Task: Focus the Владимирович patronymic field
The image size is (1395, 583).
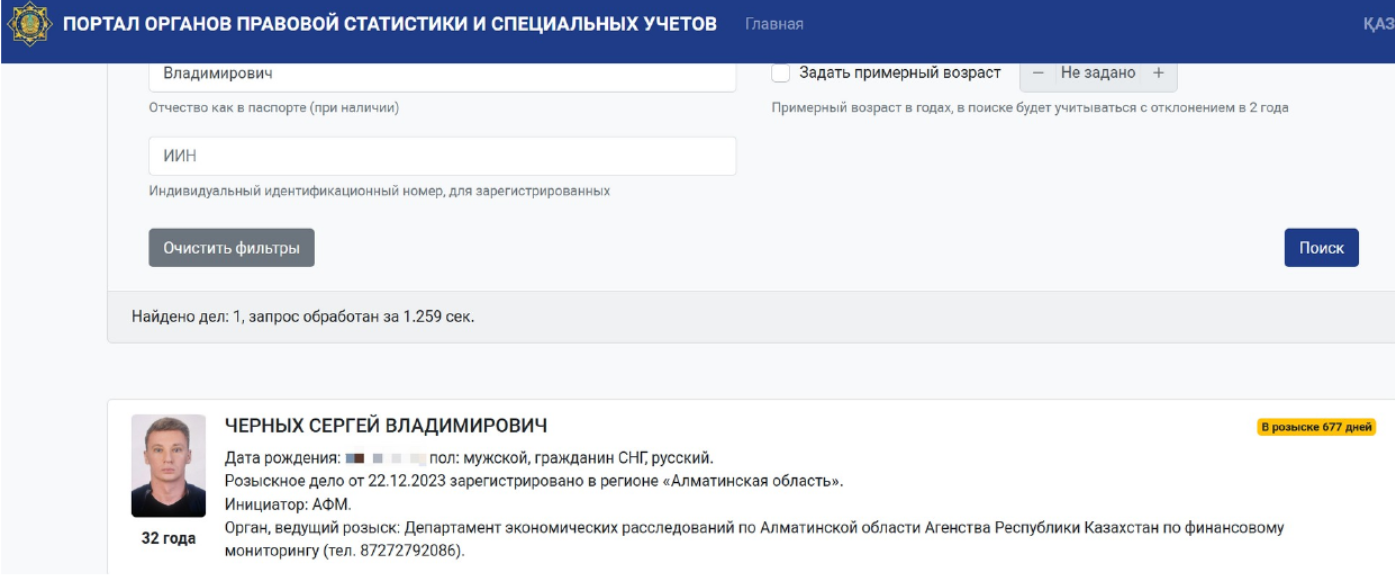Action: click(x=442, y=74)
